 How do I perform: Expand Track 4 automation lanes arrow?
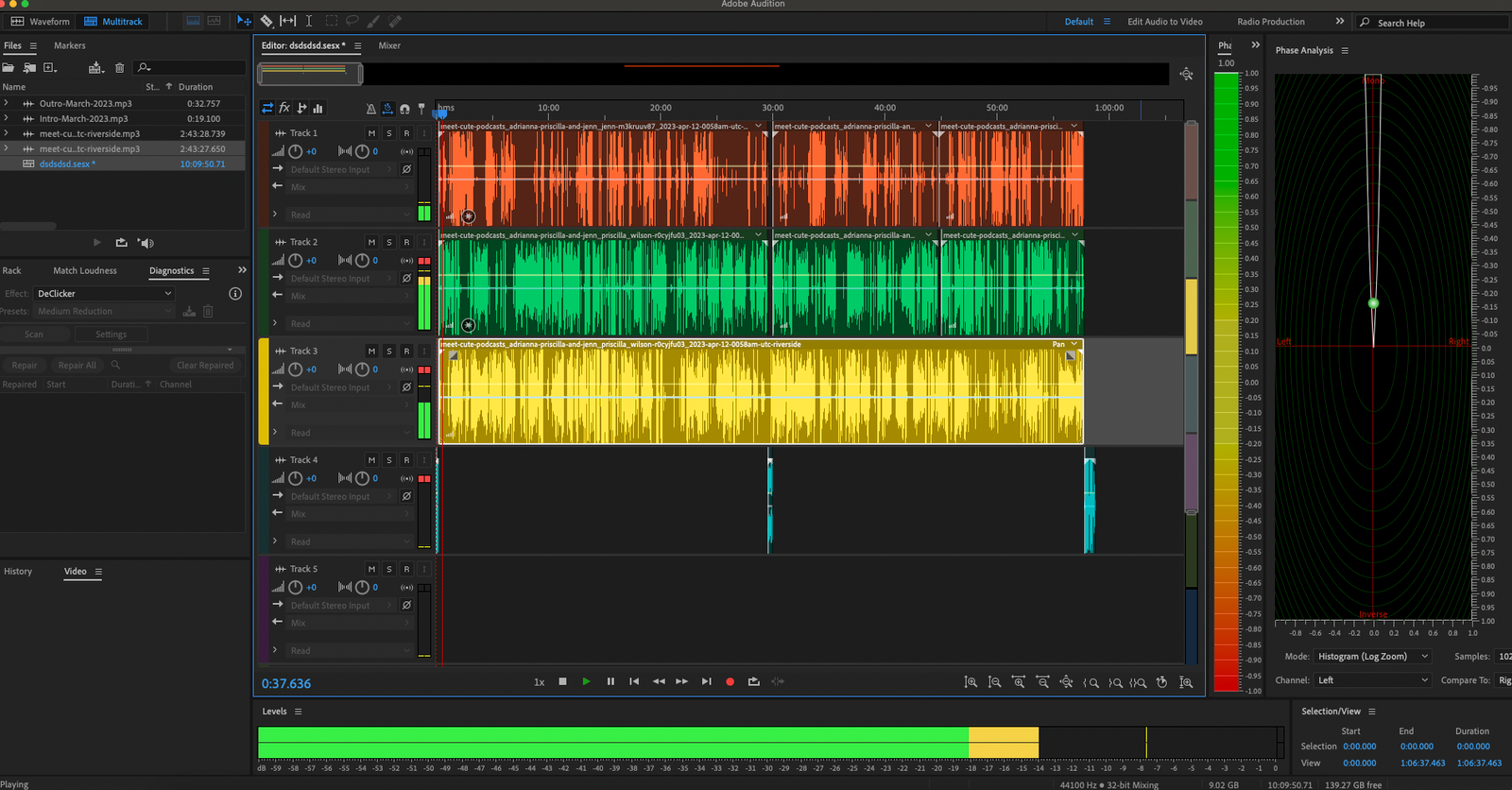tap(275, 541)
